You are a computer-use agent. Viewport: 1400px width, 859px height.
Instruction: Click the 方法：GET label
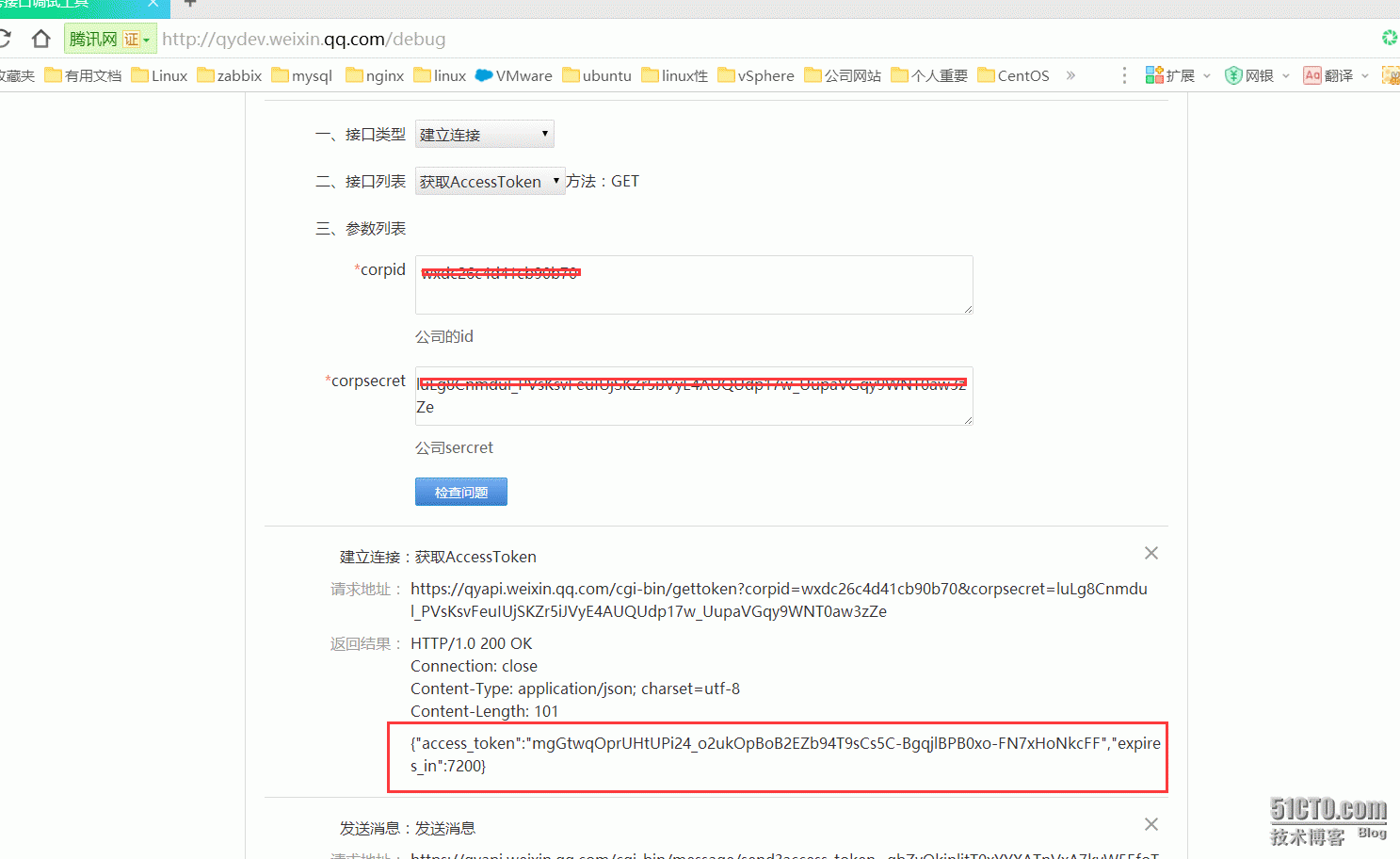(603, 181)
